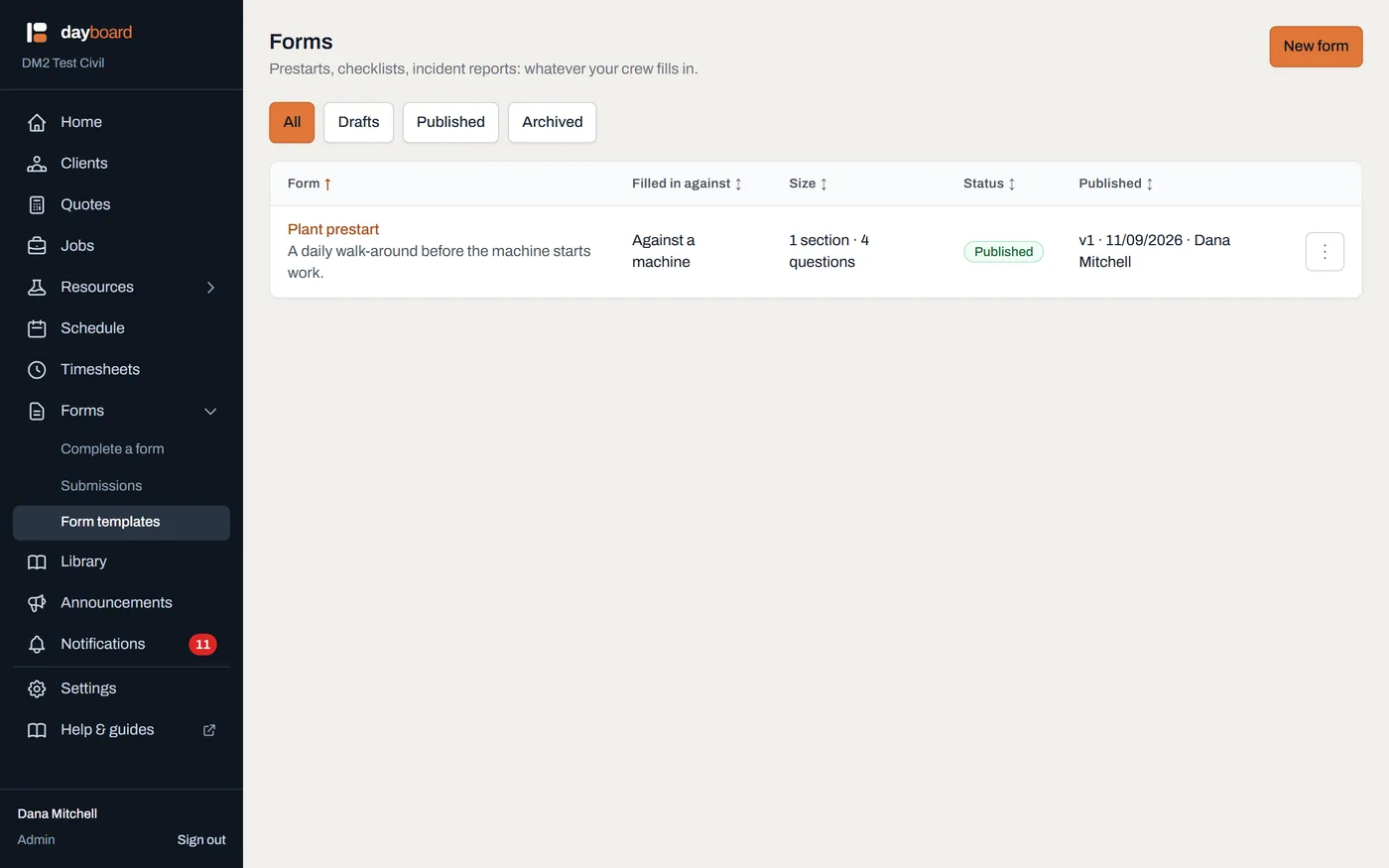Open the Settings page label
The image size is (1389, 868).
click(x=88, y=688)
